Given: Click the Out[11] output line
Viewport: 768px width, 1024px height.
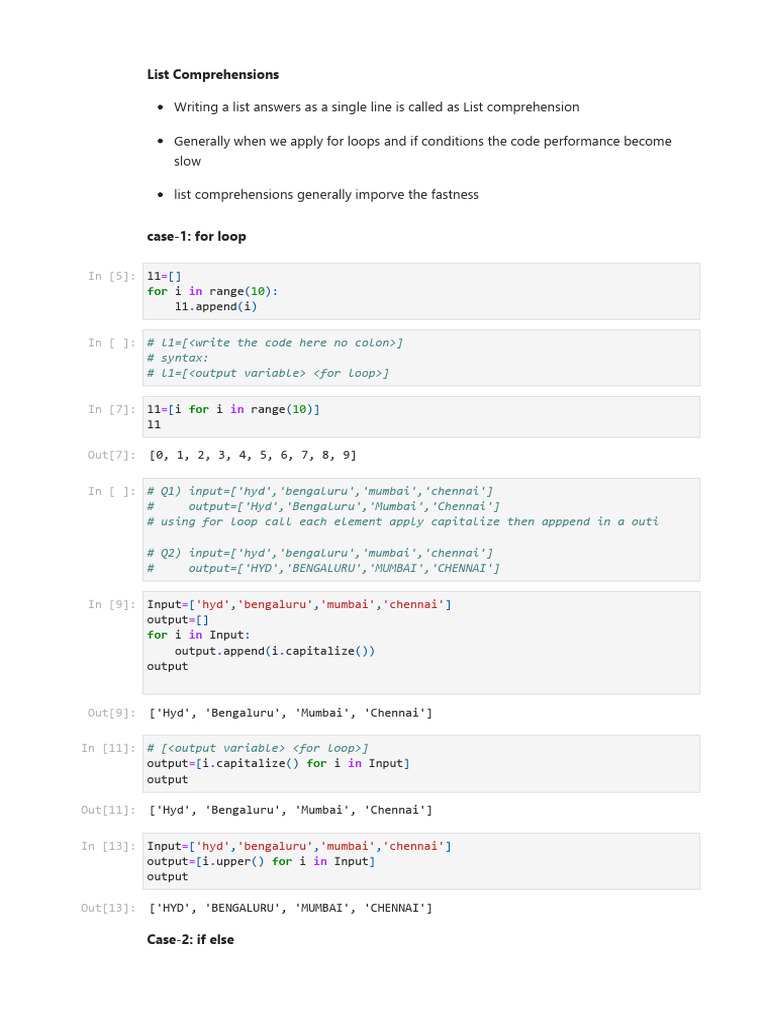Looking at the screenshot, I should pos(290,810).
